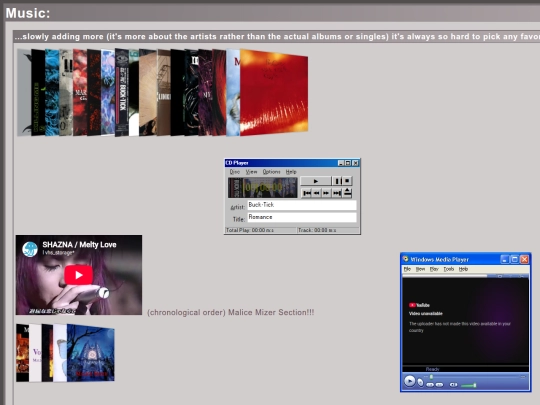Close the CD Player window
This screenshot has width=540, height=405.
(x=355, y=163)
